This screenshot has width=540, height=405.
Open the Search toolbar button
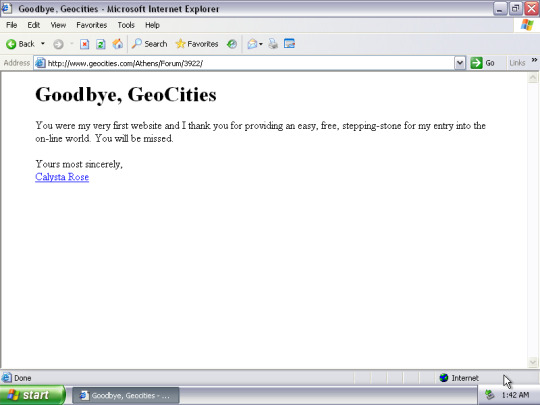click(x=149, y=44)
